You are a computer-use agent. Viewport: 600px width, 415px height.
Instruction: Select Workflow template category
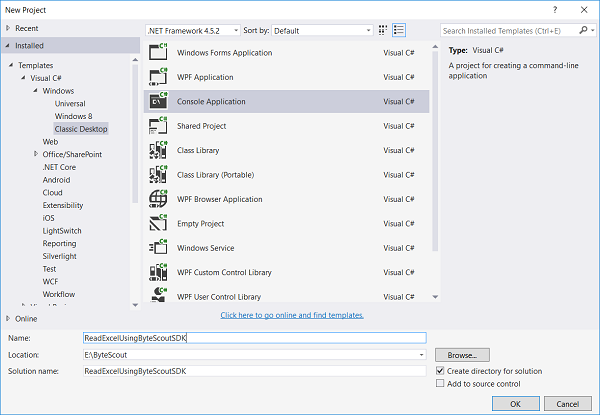click(x=59, y=294)
